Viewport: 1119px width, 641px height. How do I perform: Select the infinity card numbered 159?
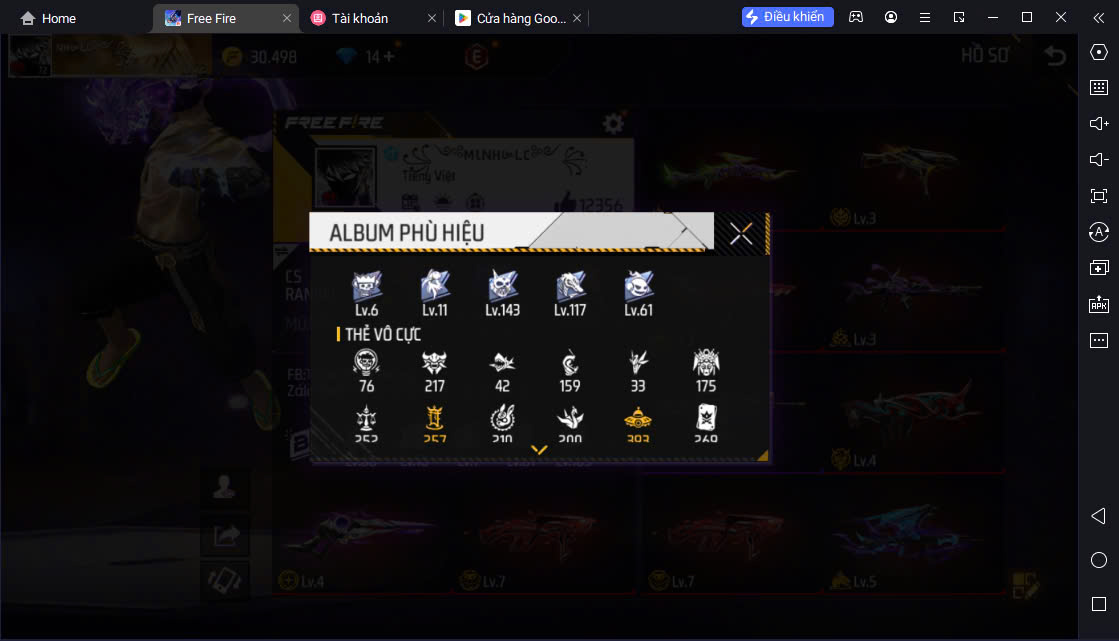point(569,372)
